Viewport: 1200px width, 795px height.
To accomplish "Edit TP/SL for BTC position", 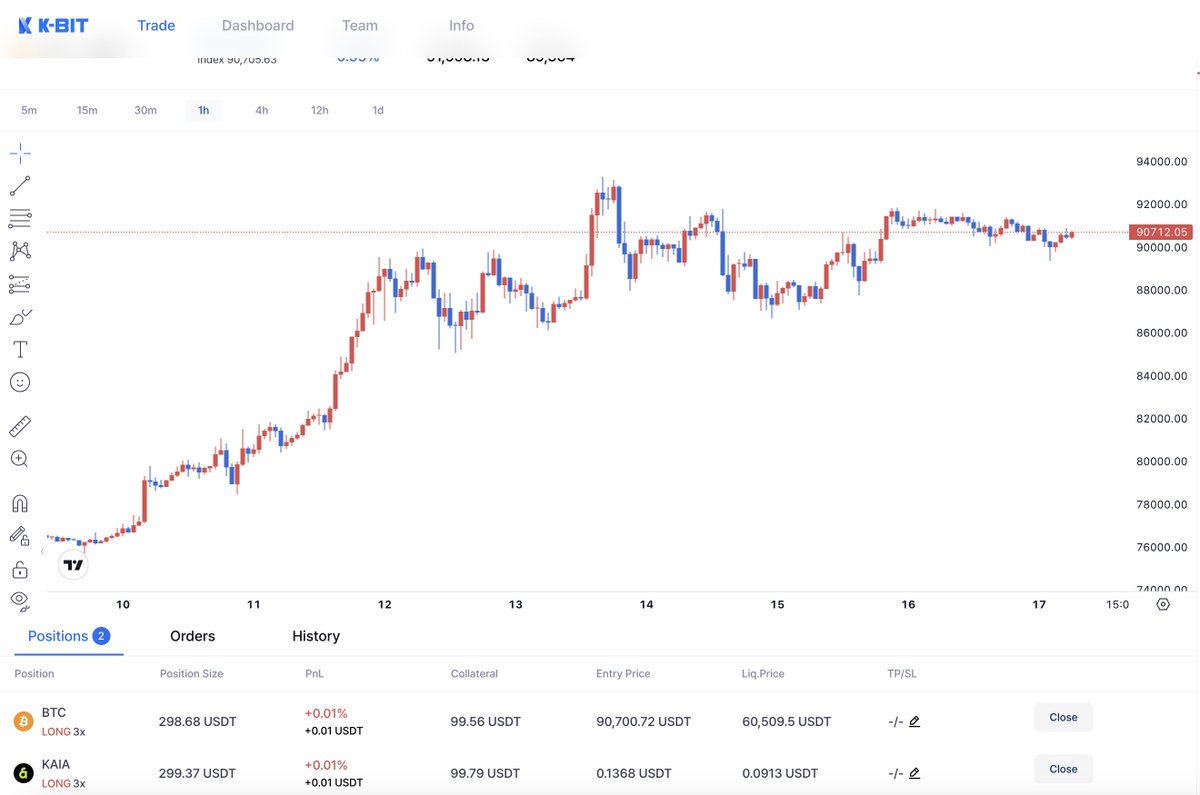I will coord(915,721).
